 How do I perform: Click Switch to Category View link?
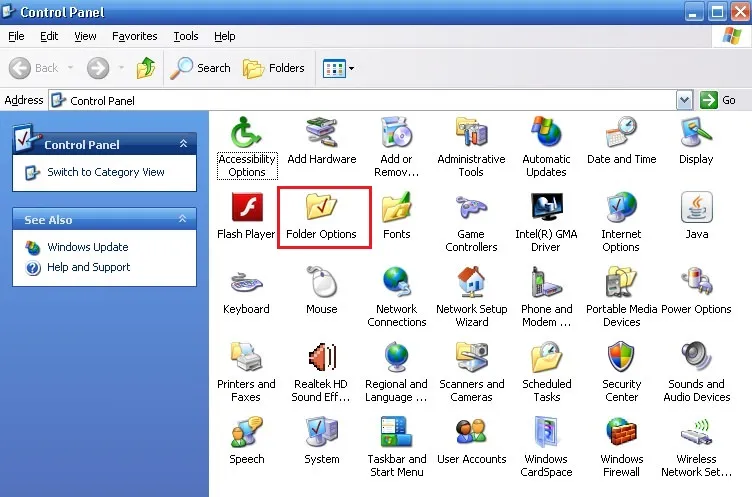click(x=106, y=172)
